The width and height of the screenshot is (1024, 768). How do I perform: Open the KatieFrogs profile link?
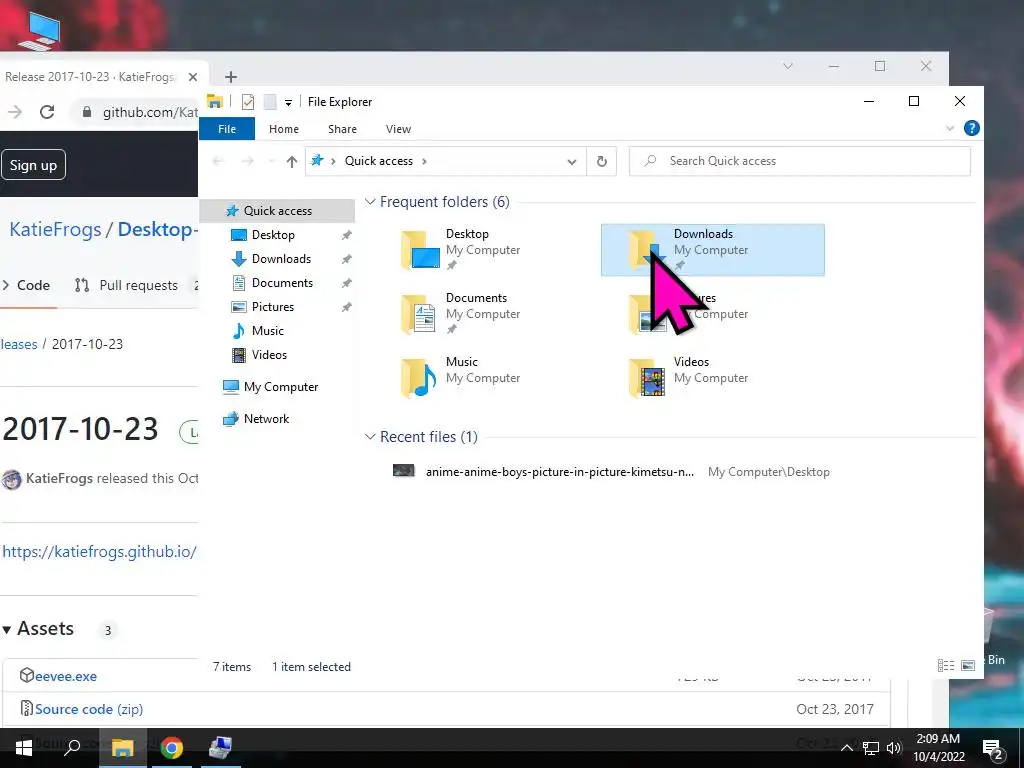56,229
